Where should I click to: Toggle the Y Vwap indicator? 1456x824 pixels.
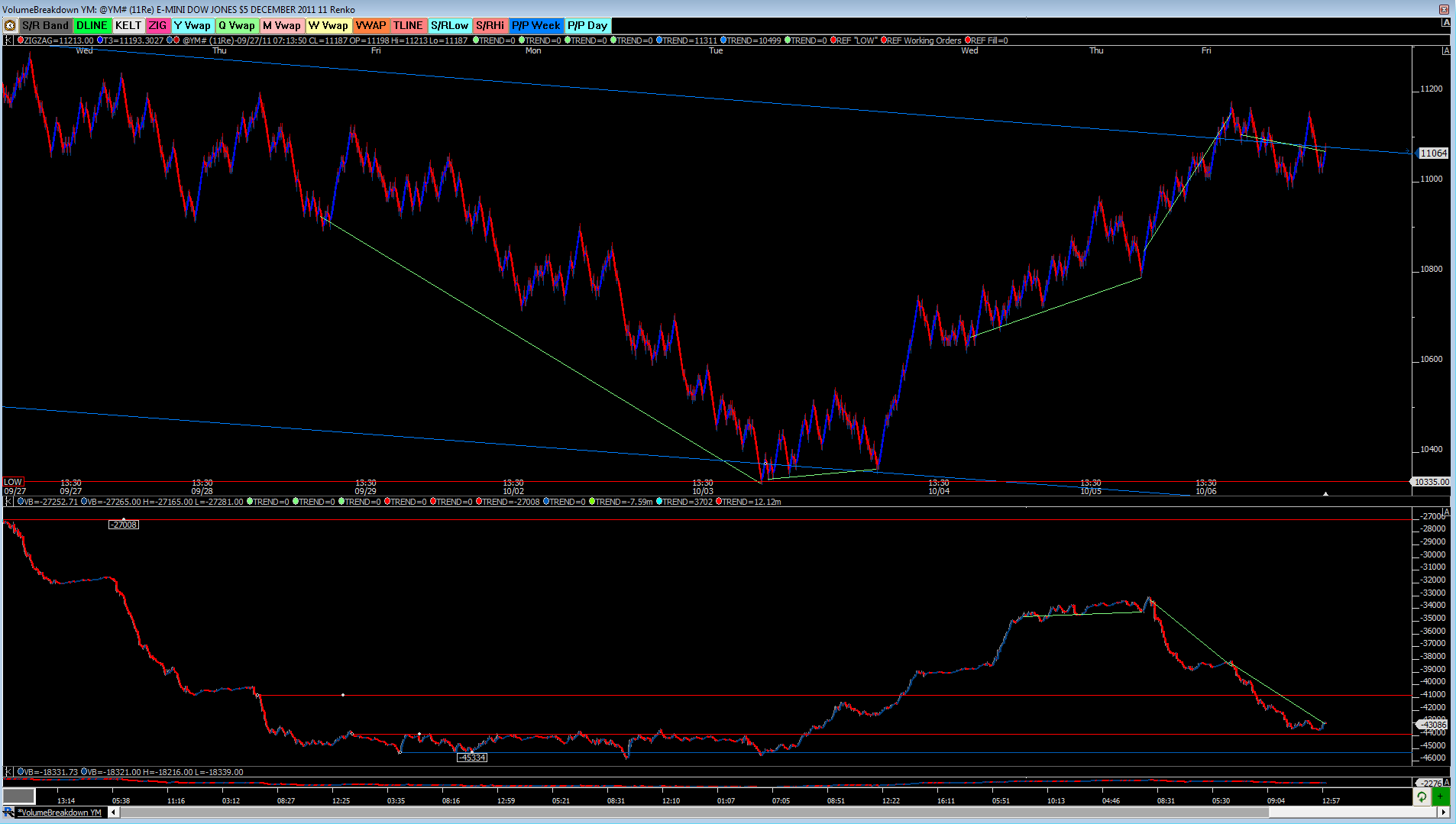(193, 25)
